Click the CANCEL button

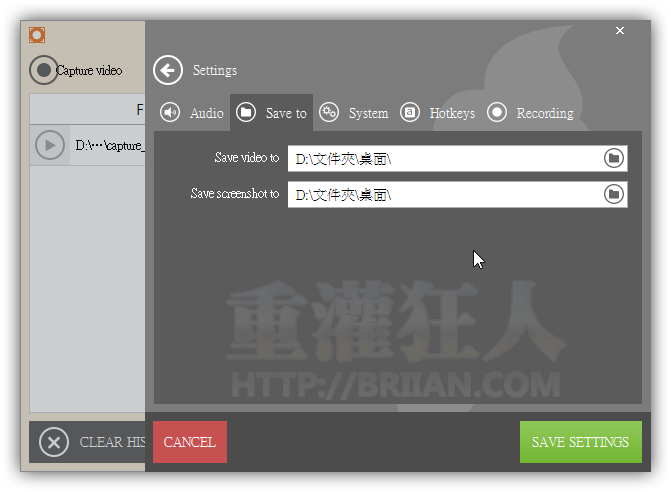(190, 442)
